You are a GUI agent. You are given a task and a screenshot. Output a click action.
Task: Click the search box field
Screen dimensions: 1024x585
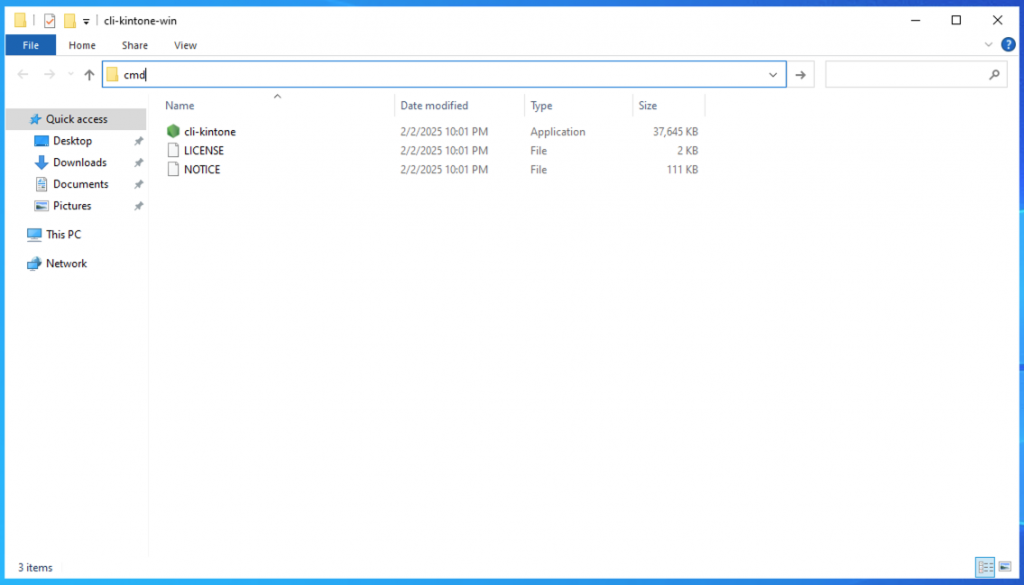click(916, 75)
